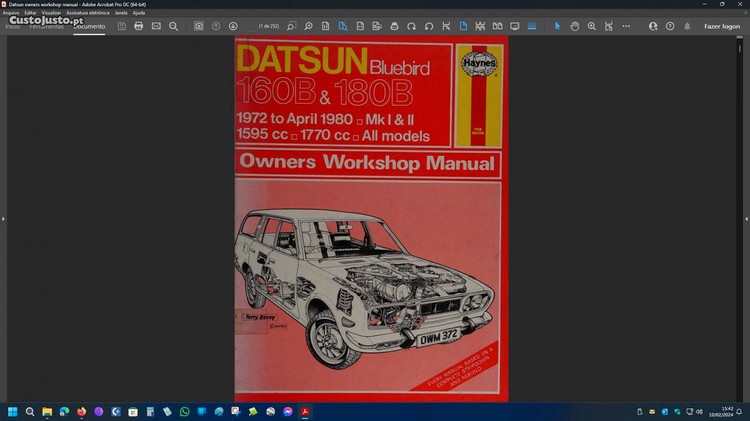Click the Send by email envelope icon

(156, 26)
